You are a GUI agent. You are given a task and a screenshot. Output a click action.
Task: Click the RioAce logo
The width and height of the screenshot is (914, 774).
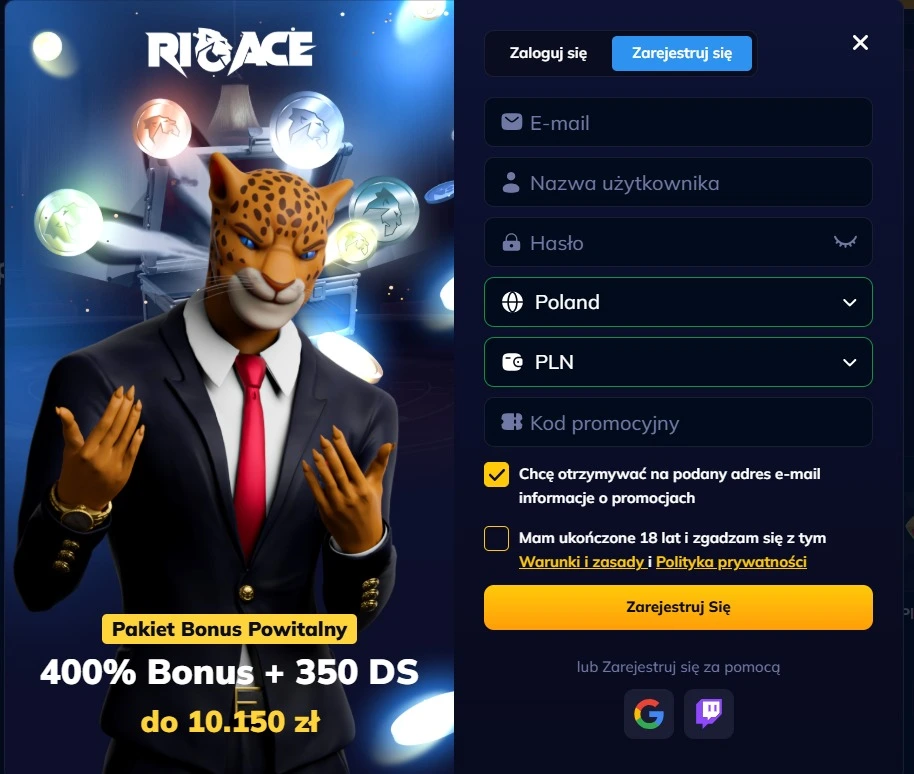tap(230, 51)
